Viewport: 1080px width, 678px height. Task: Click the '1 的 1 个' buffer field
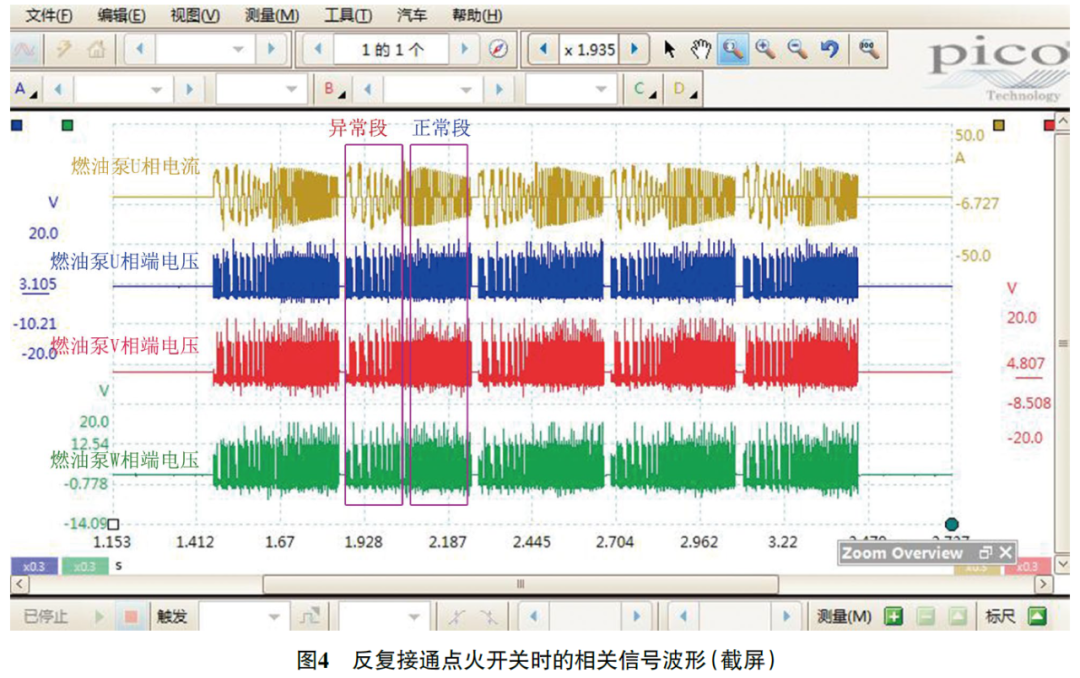pyautogui.click(x=392, y=50)
